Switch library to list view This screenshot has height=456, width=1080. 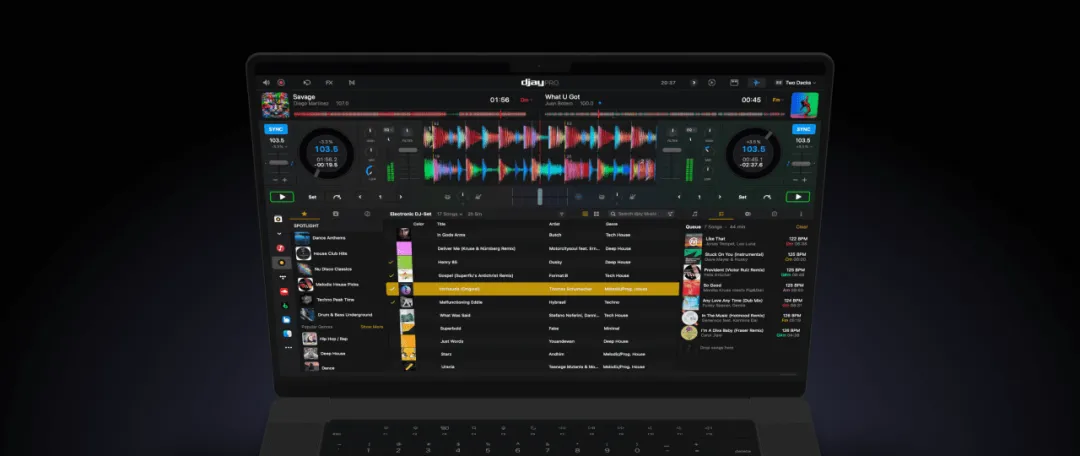pyautogui.click(x=585, y=214)
